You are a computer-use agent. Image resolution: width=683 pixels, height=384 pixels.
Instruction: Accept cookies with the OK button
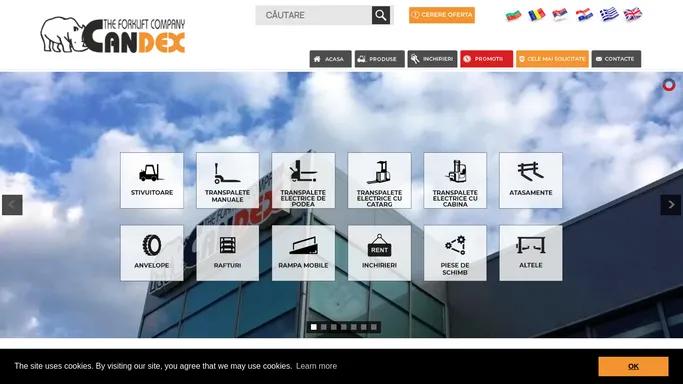(x=633, y=366)
